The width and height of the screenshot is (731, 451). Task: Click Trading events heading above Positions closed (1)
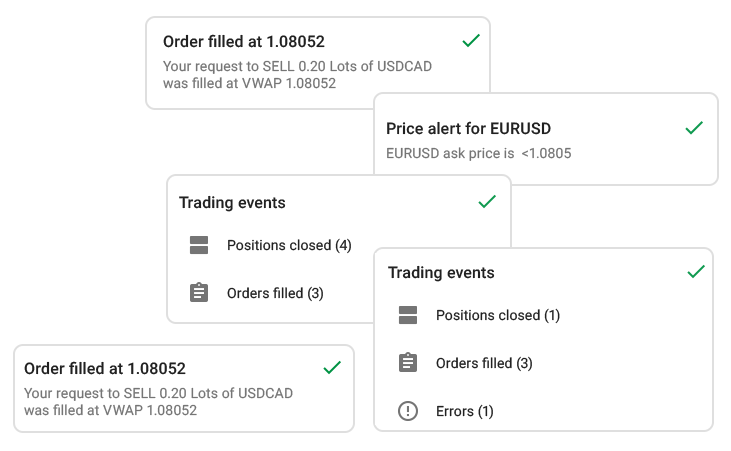point(441,272)
